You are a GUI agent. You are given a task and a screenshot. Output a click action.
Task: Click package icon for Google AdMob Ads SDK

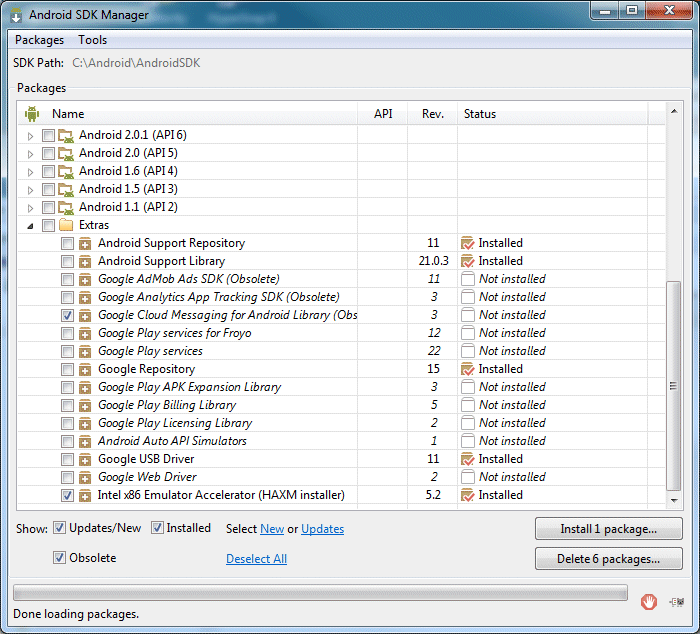(x=85, y=279)
